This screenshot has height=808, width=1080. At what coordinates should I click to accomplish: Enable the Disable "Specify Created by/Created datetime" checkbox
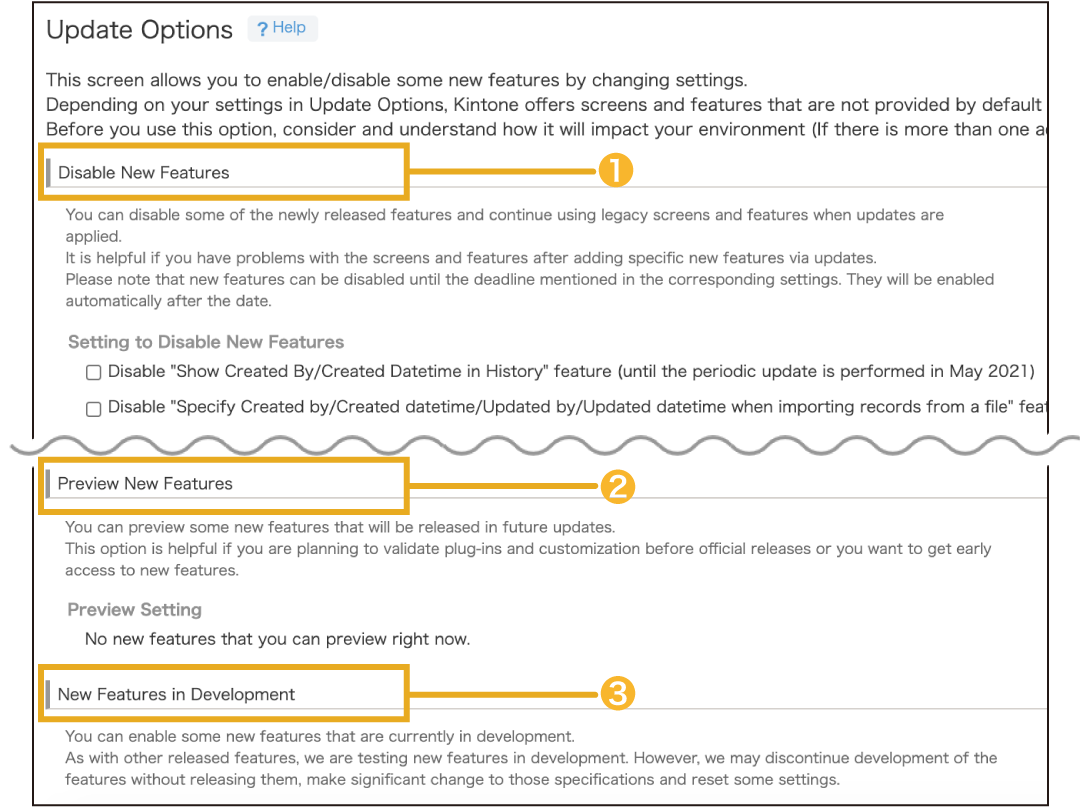pos(94,408)
